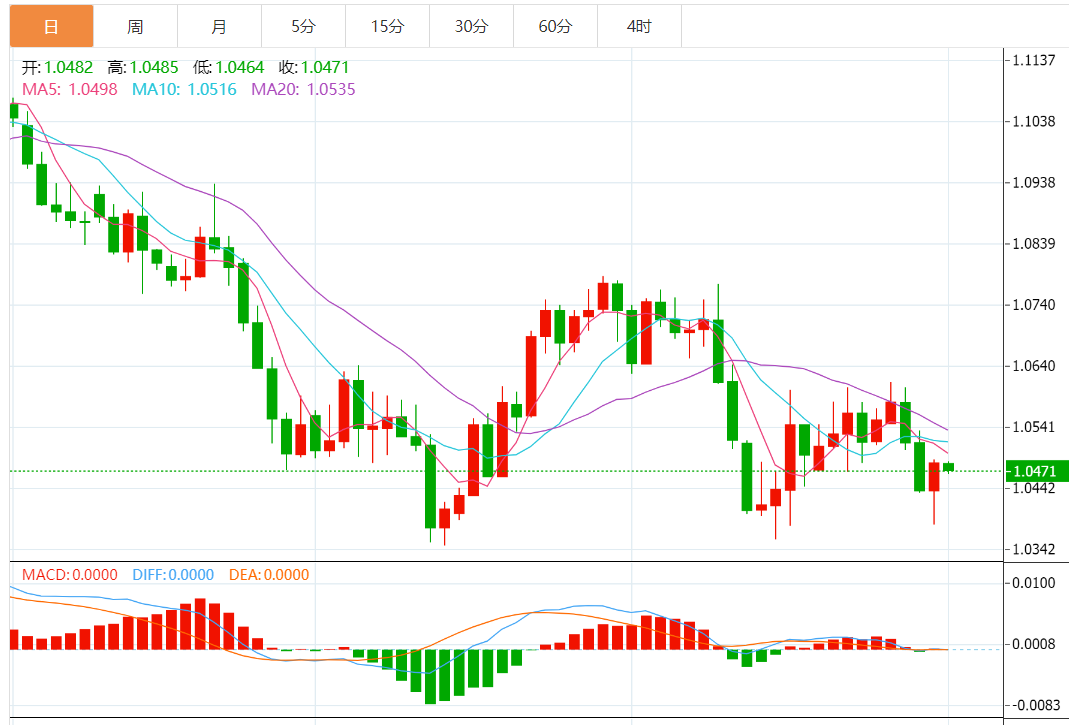The width and height of the screenshot is (1069, 725).
Task: Click the high price 高:1.0485
Action: [x=142, y=68]
